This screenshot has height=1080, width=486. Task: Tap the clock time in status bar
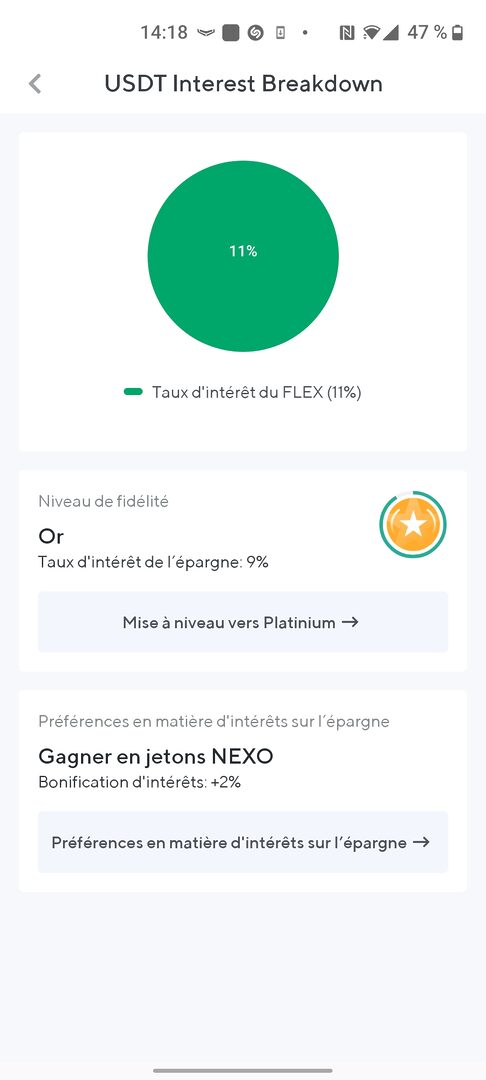[164, 32]
